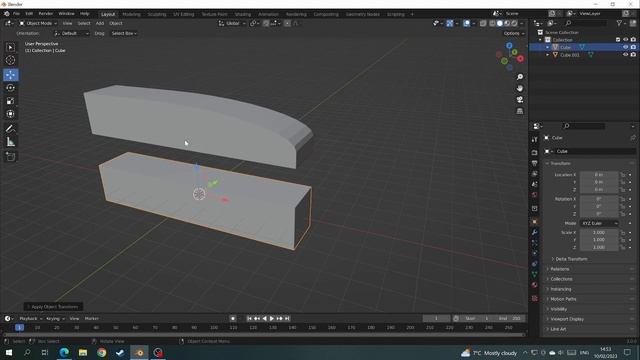Expand the Relations panel
The width and height of the screenshot is (640, 360).
(560, 269)
